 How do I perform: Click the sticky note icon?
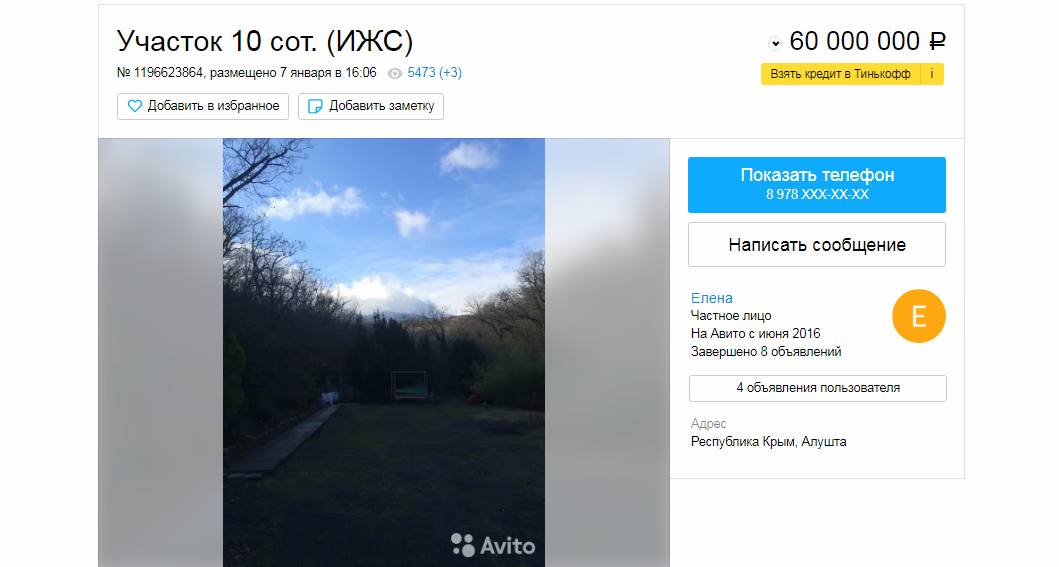315,106
